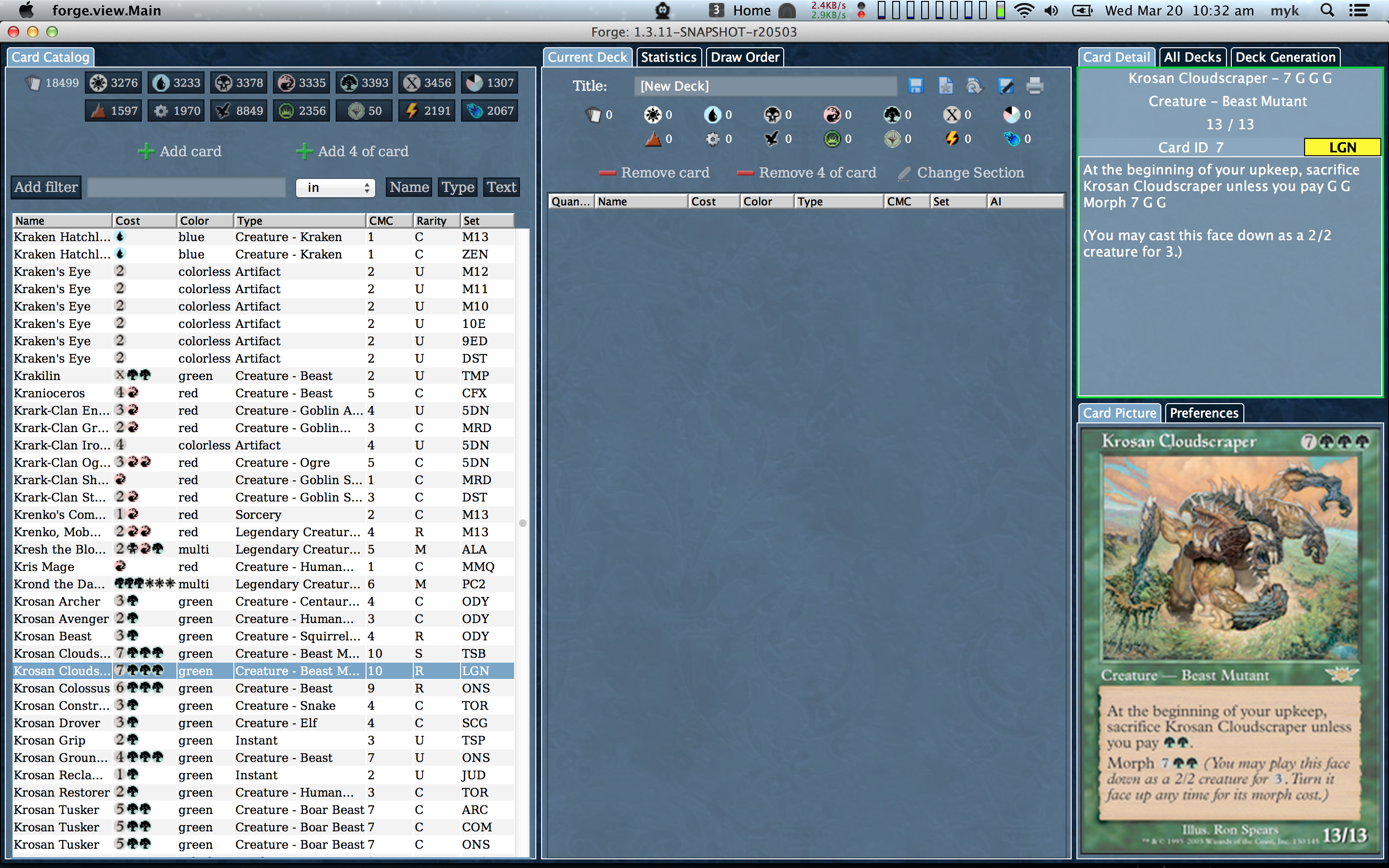
Task: Click the volume speaker icon
Action: [x=1051, y=10]
